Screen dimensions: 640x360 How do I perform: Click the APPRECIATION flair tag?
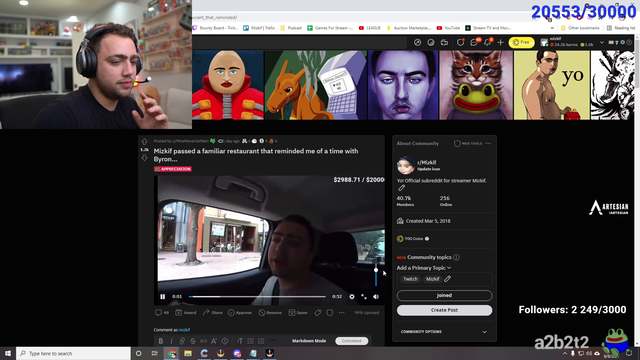(173, 169)
